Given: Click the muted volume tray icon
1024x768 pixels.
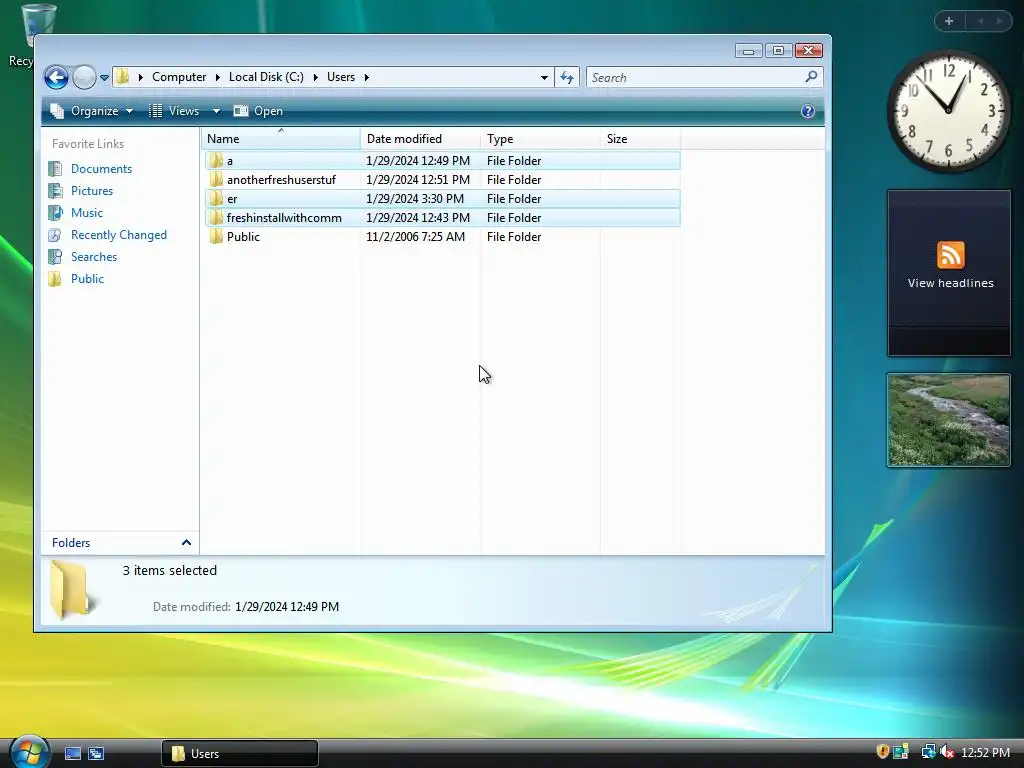Looking at the screenshot, I should coord(946,752).
